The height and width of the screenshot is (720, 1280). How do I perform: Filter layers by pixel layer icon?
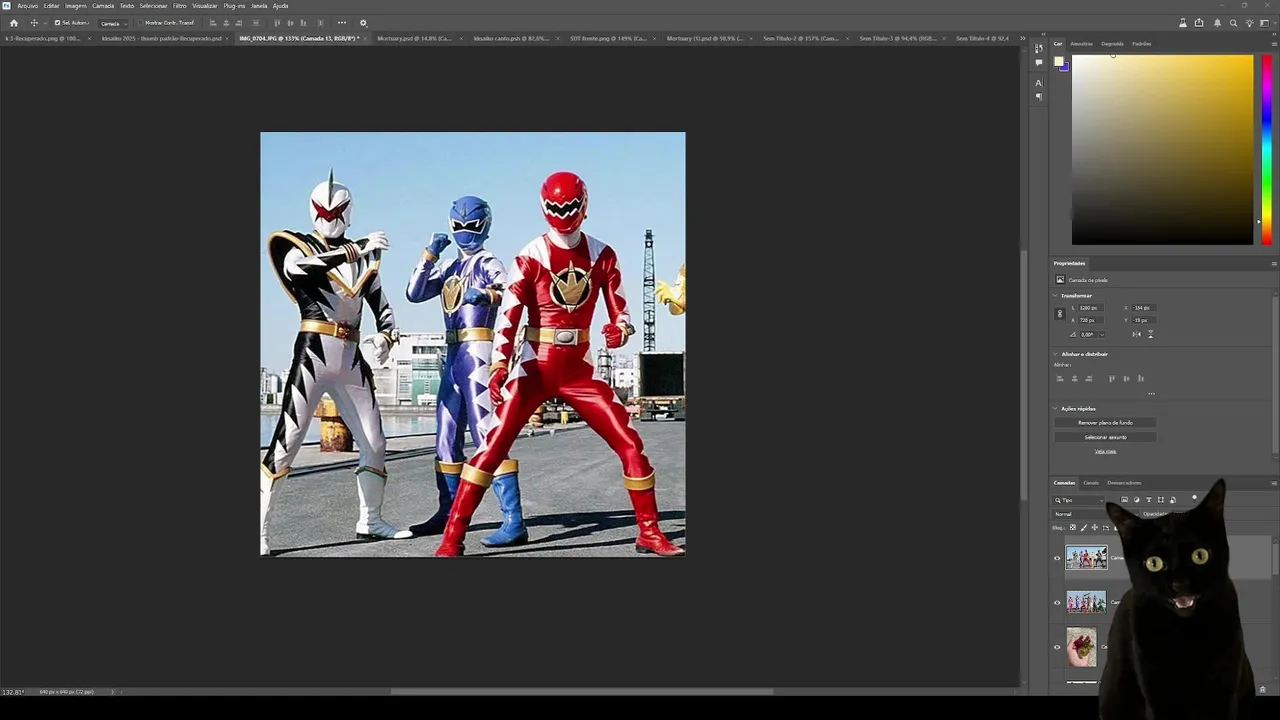click(x=1124, y=500)
